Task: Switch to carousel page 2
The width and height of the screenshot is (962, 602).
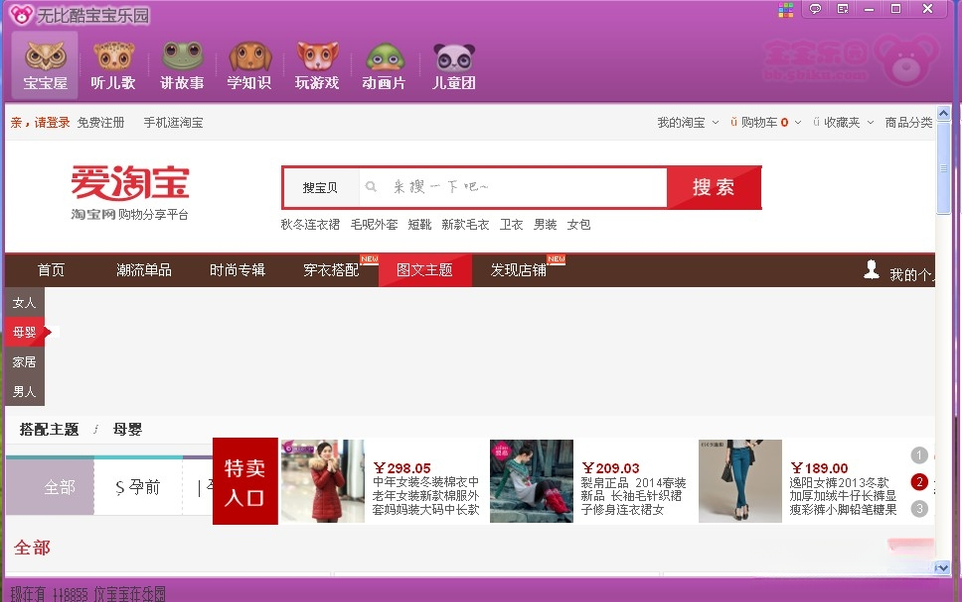Action: click(x=919, y=482)
